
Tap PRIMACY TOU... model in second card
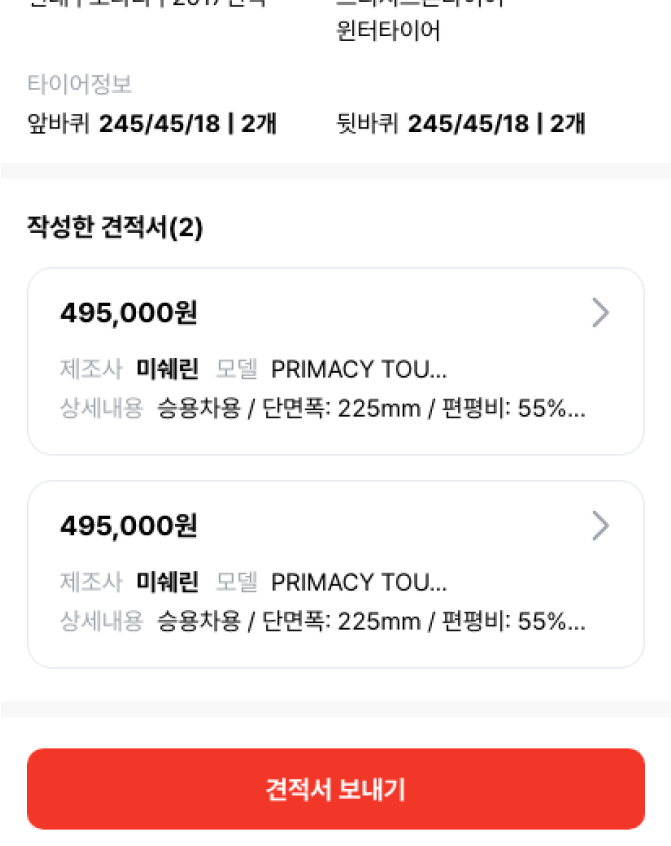(x=359, y=583)
